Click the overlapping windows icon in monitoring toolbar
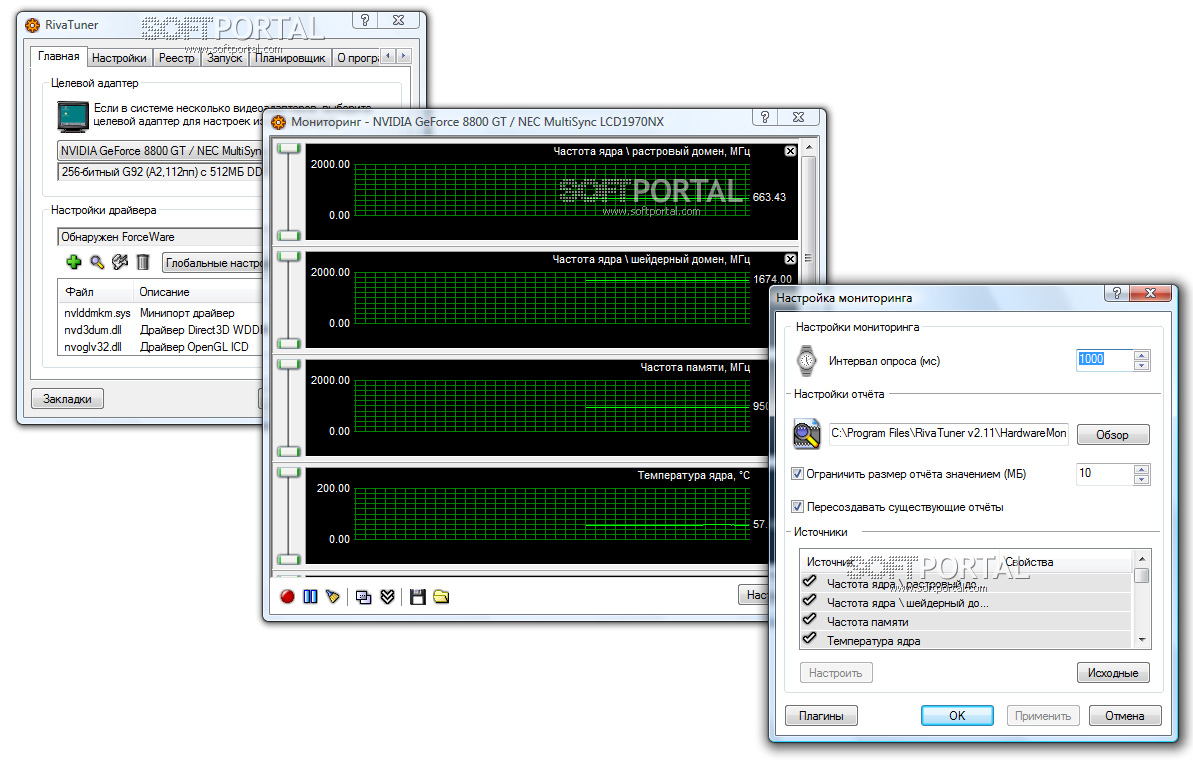Image resolution: width=1193 pixels, height=760 pixels. pyautogui.click(x=364, y=597)
